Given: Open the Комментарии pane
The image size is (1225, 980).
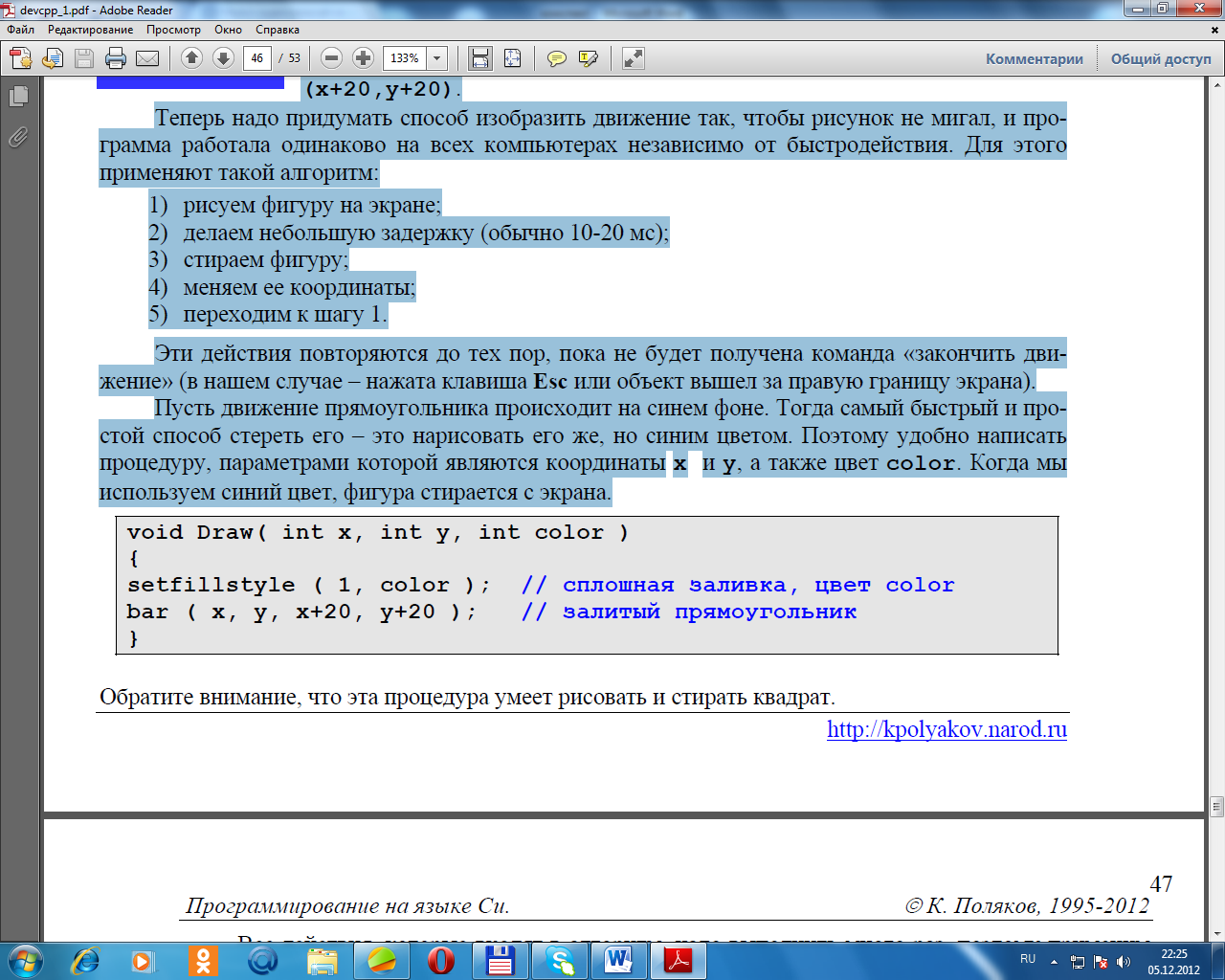Looking at the screenshot, I should (1035, 58).
